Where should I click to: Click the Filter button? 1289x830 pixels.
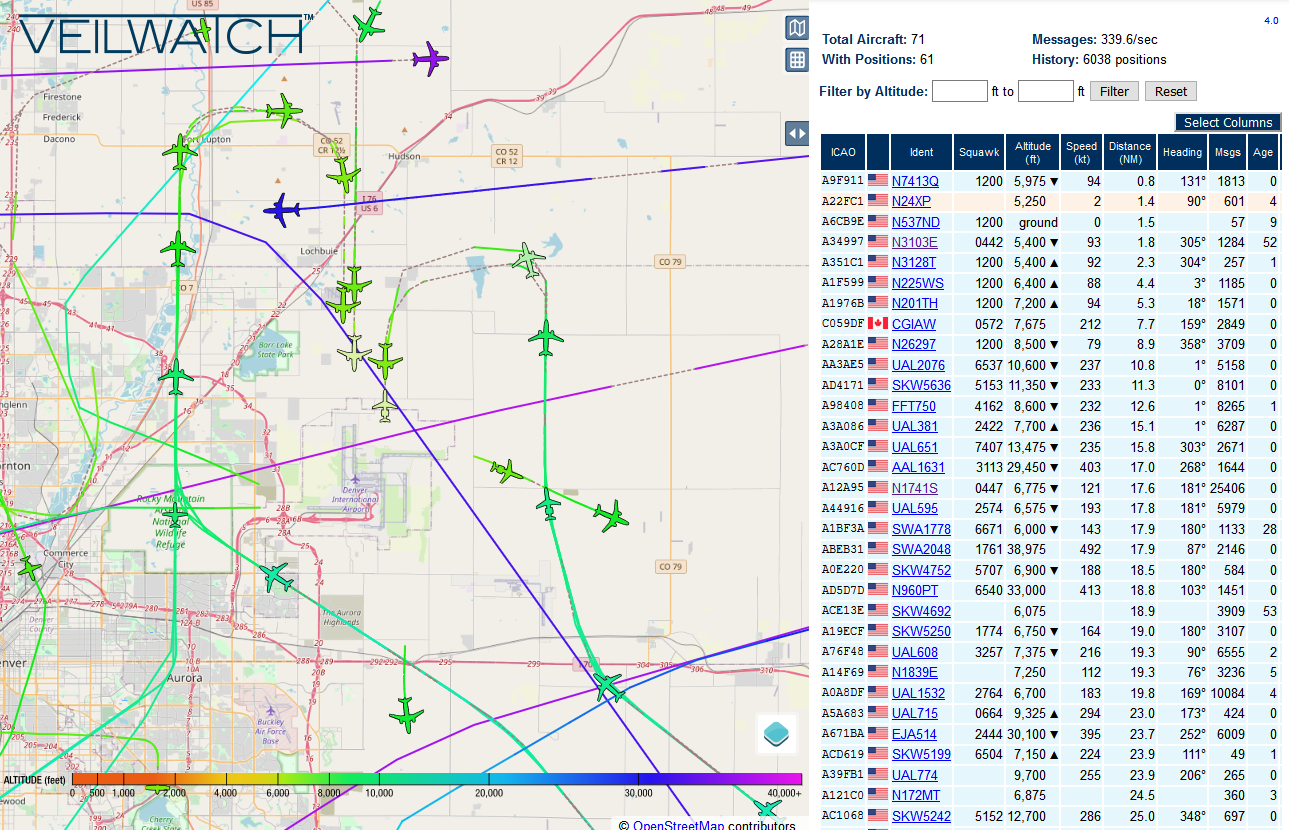pos(1114,91)
